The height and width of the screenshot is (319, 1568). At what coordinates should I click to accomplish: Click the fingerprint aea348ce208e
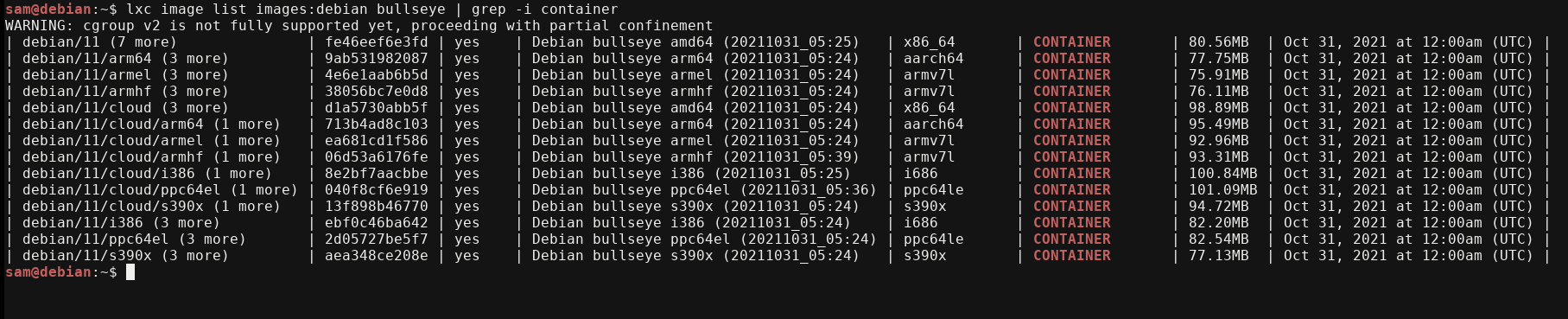coord(376,255)
